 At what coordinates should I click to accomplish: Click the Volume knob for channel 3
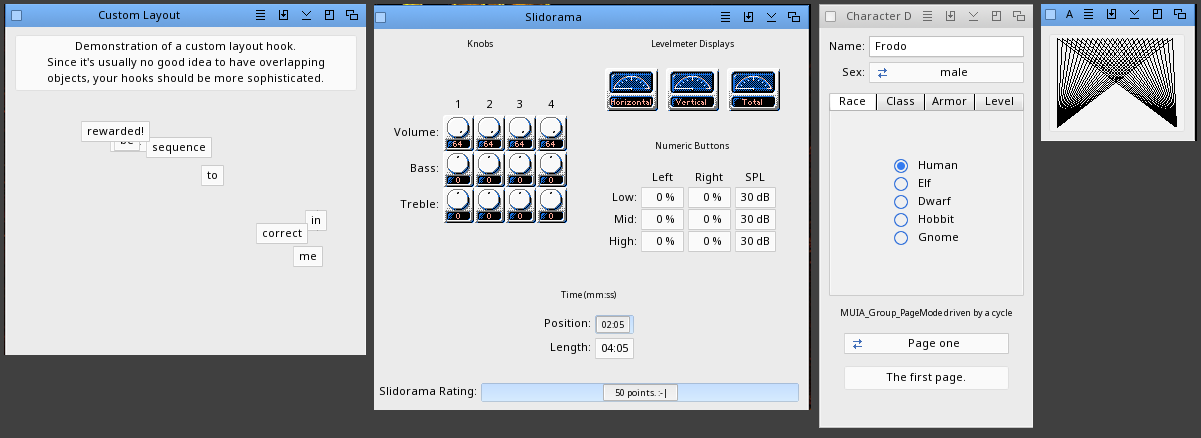click(520, 132)
